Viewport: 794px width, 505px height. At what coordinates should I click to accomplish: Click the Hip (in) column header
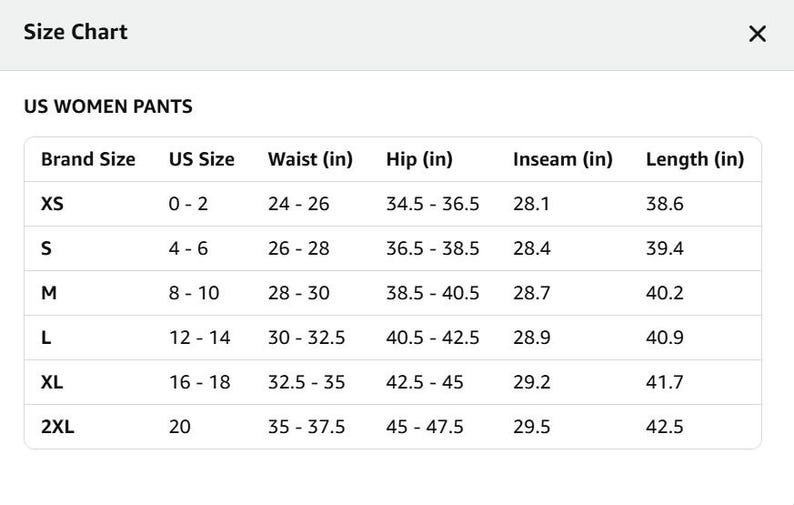tap(419, 159)
